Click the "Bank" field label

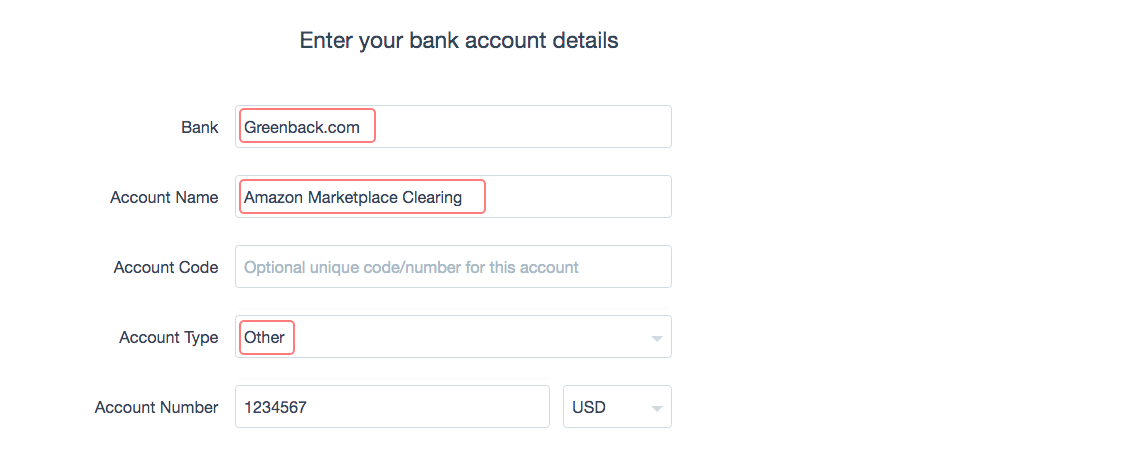199,127
